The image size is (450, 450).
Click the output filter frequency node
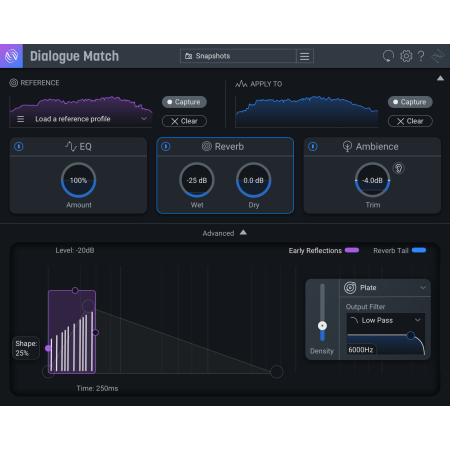click(x=411, y=335)
